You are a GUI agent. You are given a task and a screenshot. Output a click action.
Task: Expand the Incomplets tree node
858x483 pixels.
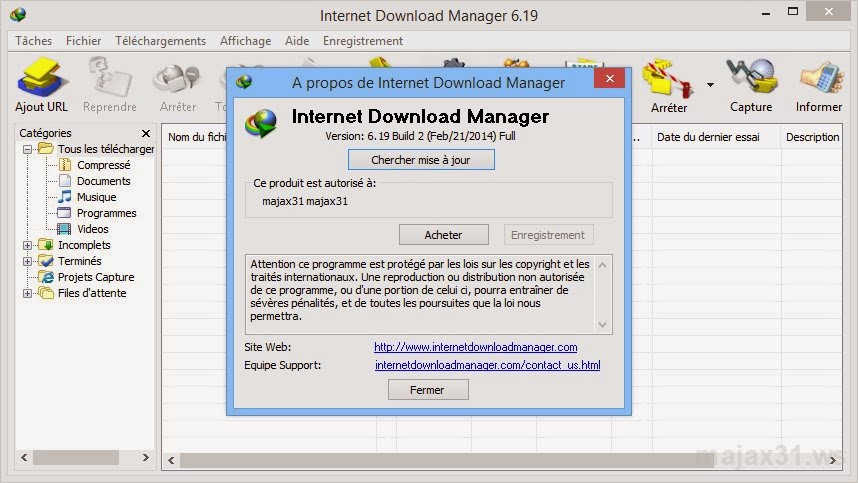coord(27,245)
